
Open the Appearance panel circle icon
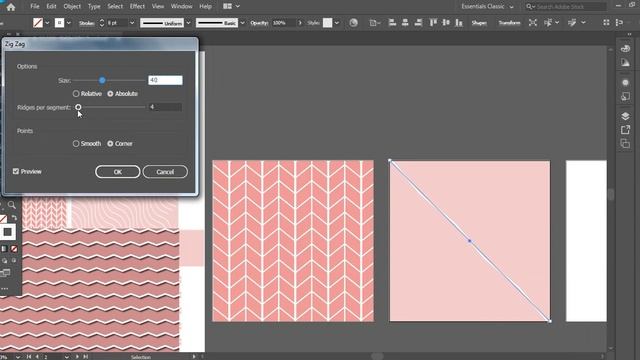pos(625,83)
